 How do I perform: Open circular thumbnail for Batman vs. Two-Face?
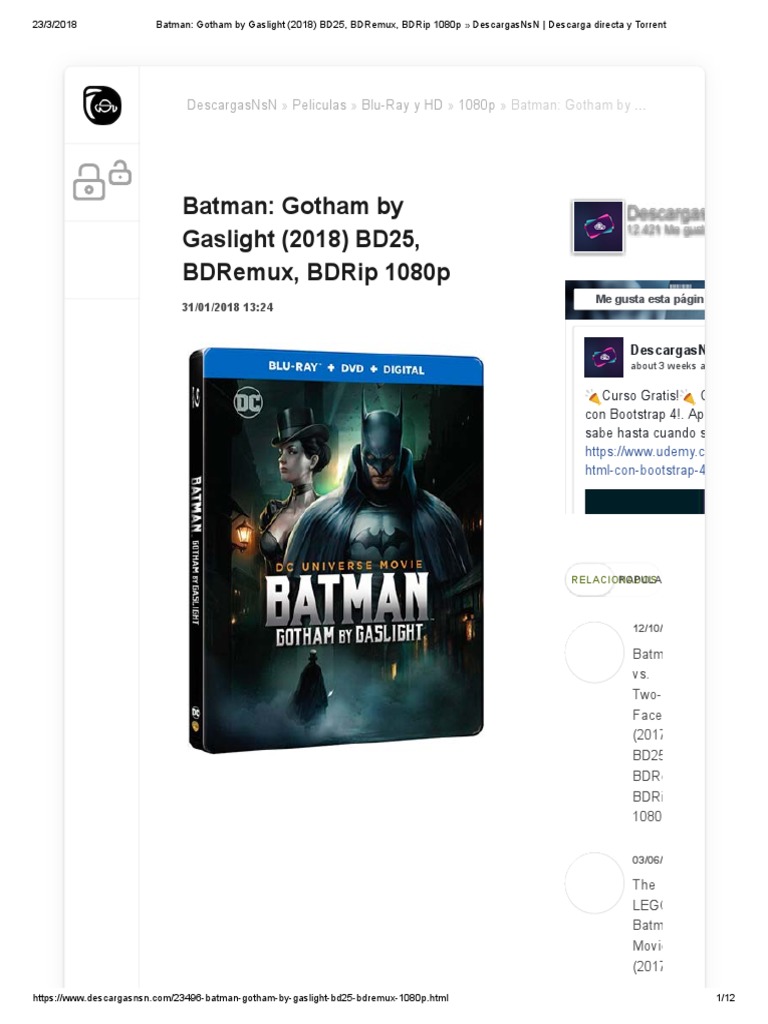click(594, 652)
